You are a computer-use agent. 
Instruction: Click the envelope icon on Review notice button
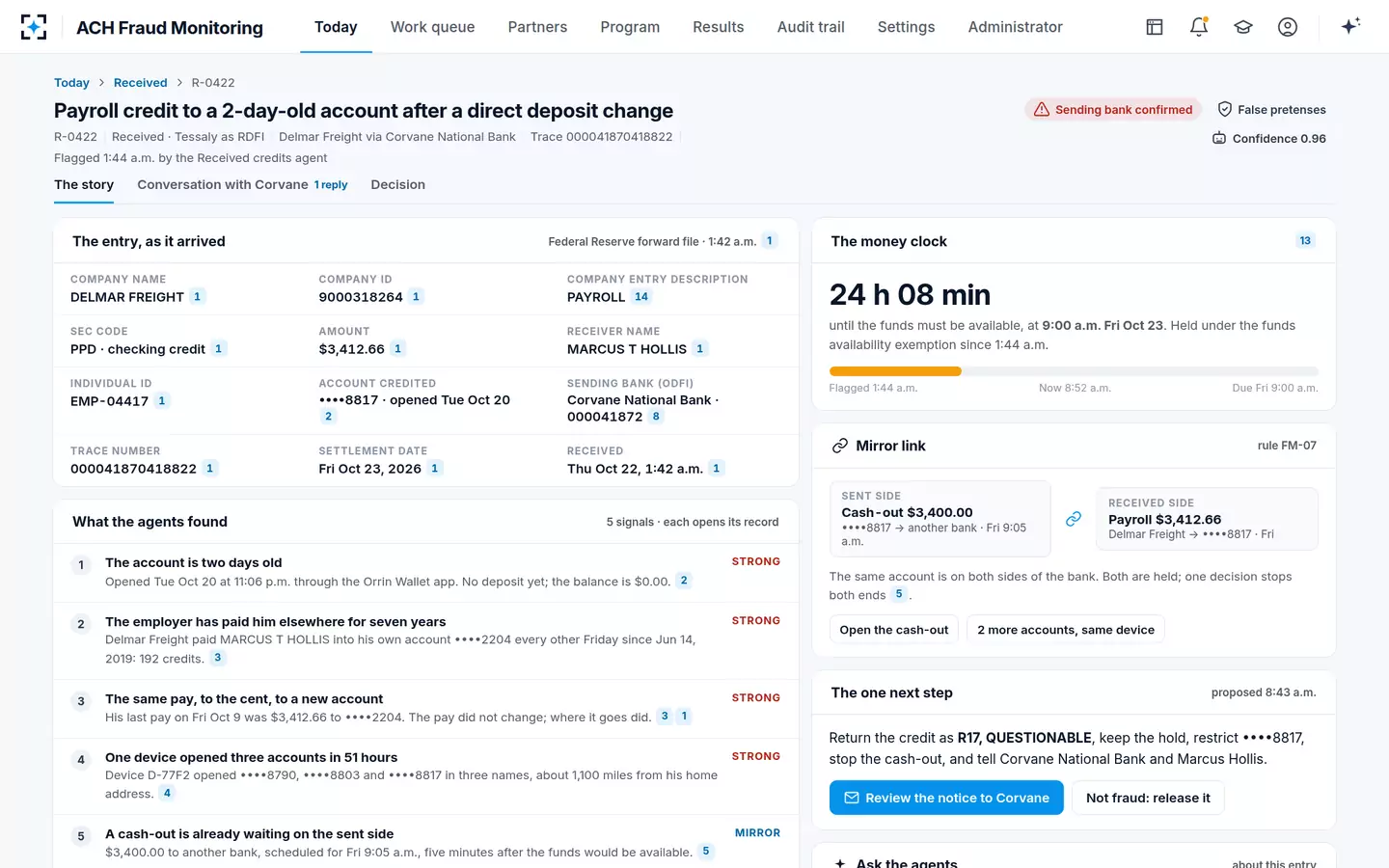tap(852, 798)
